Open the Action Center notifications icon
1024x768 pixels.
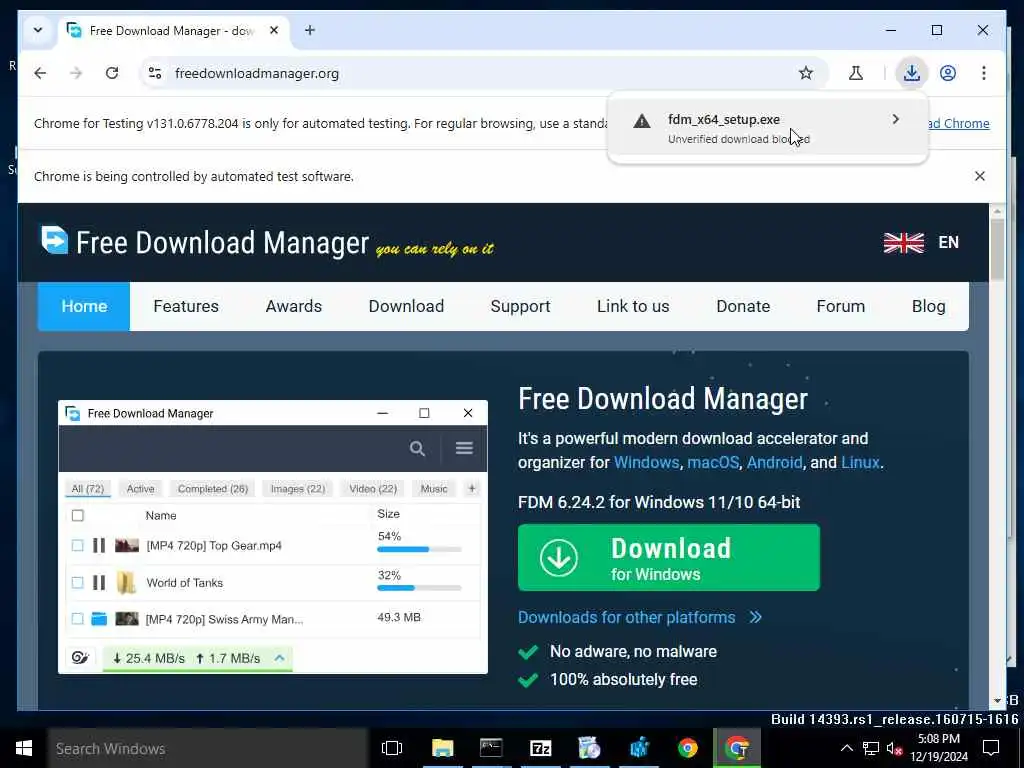pyautogui.click(x=991, y=748)
